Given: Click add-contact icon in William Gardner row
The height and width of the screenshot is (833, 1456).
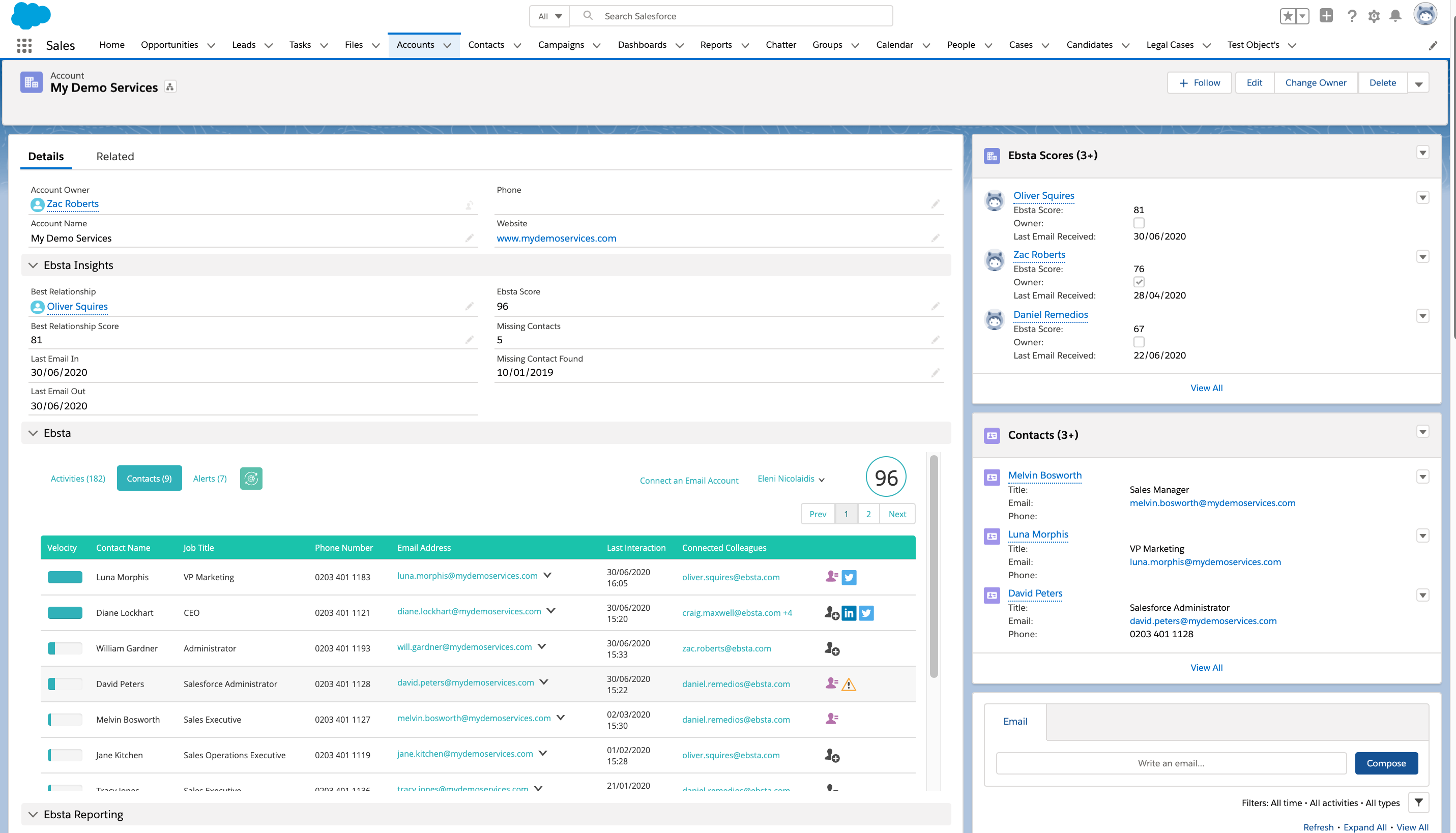Looking at the screenshot, I should click(832, 649).
